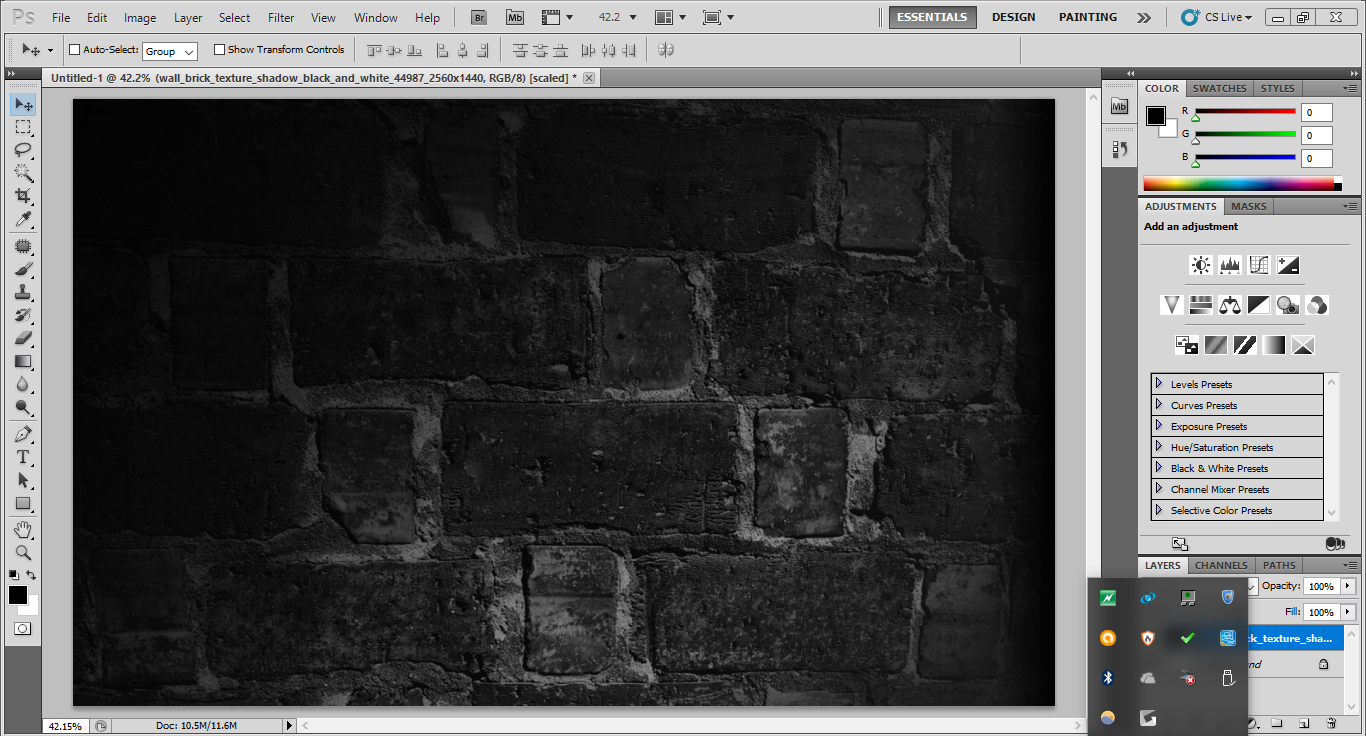Add a Color Balance adjustment (scales icon)
Image resolution: width=1366 pixels, height=736 pixels.
click(1230, 305)
